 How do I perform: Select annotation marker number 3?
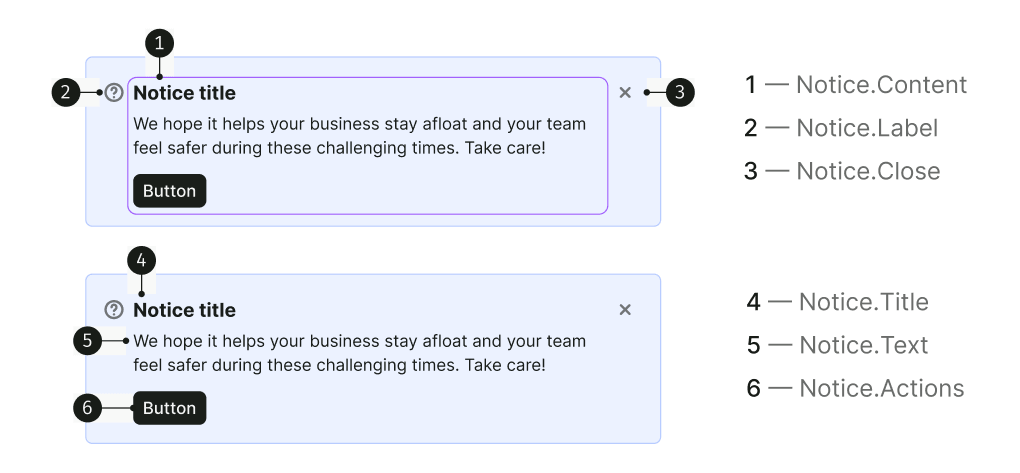click(x=680, y=92)
